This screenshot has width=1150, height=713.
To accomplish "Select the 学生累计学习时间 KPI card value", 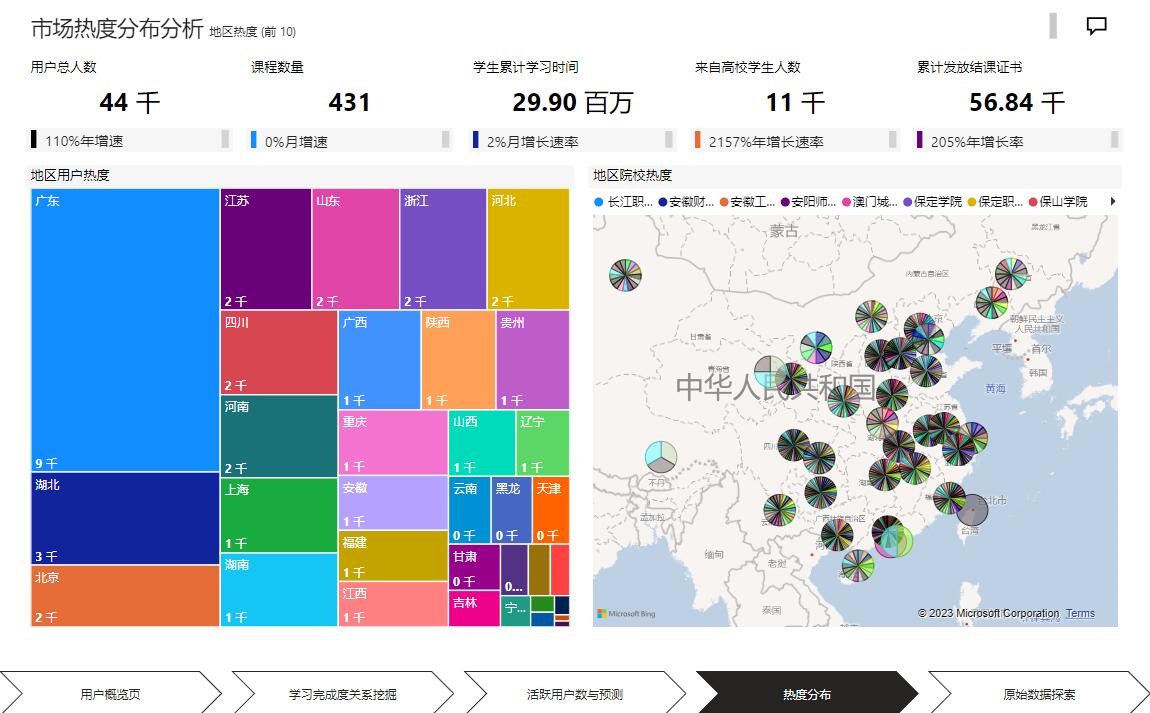I will point(572,102).
